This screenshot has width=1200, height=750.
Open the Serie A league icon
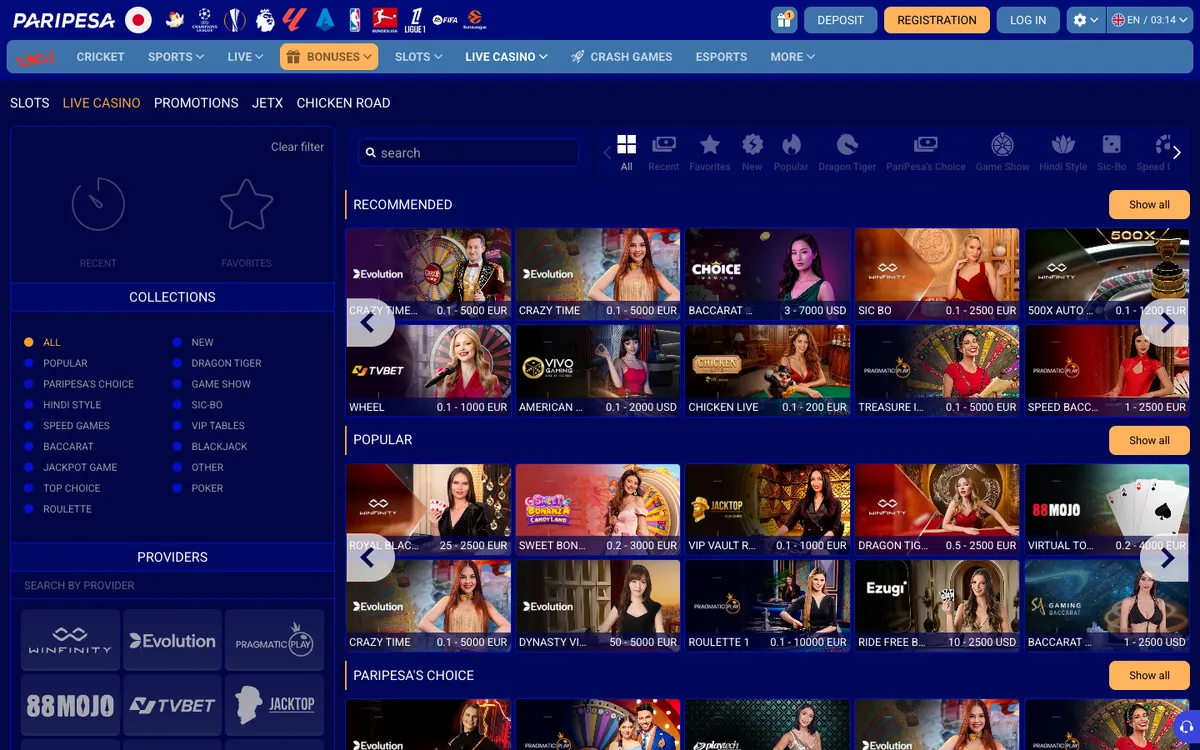pyautogui.click(x=325, y=19)
